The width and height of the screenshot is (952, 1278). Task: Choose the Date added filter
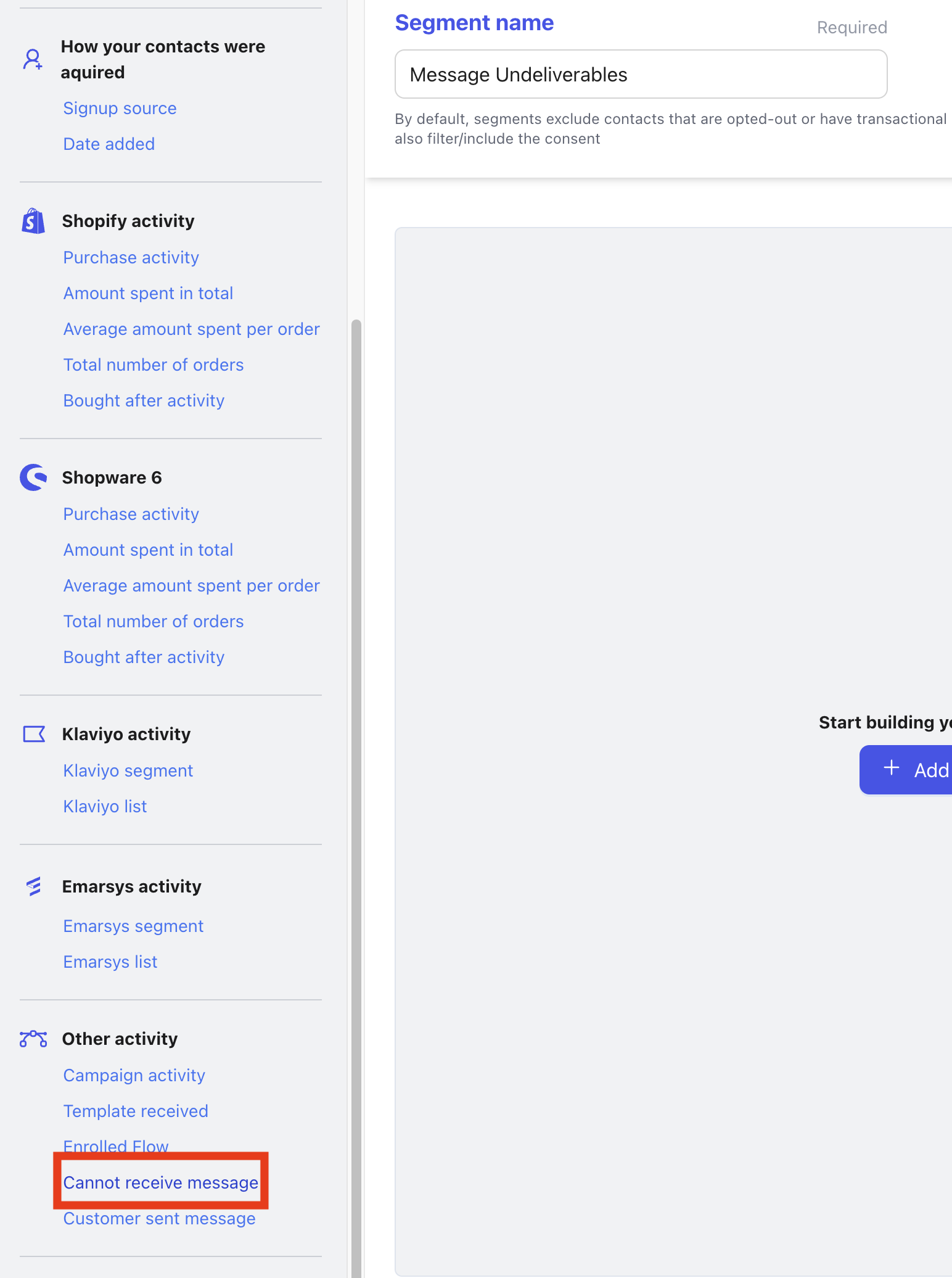point(109,144)
